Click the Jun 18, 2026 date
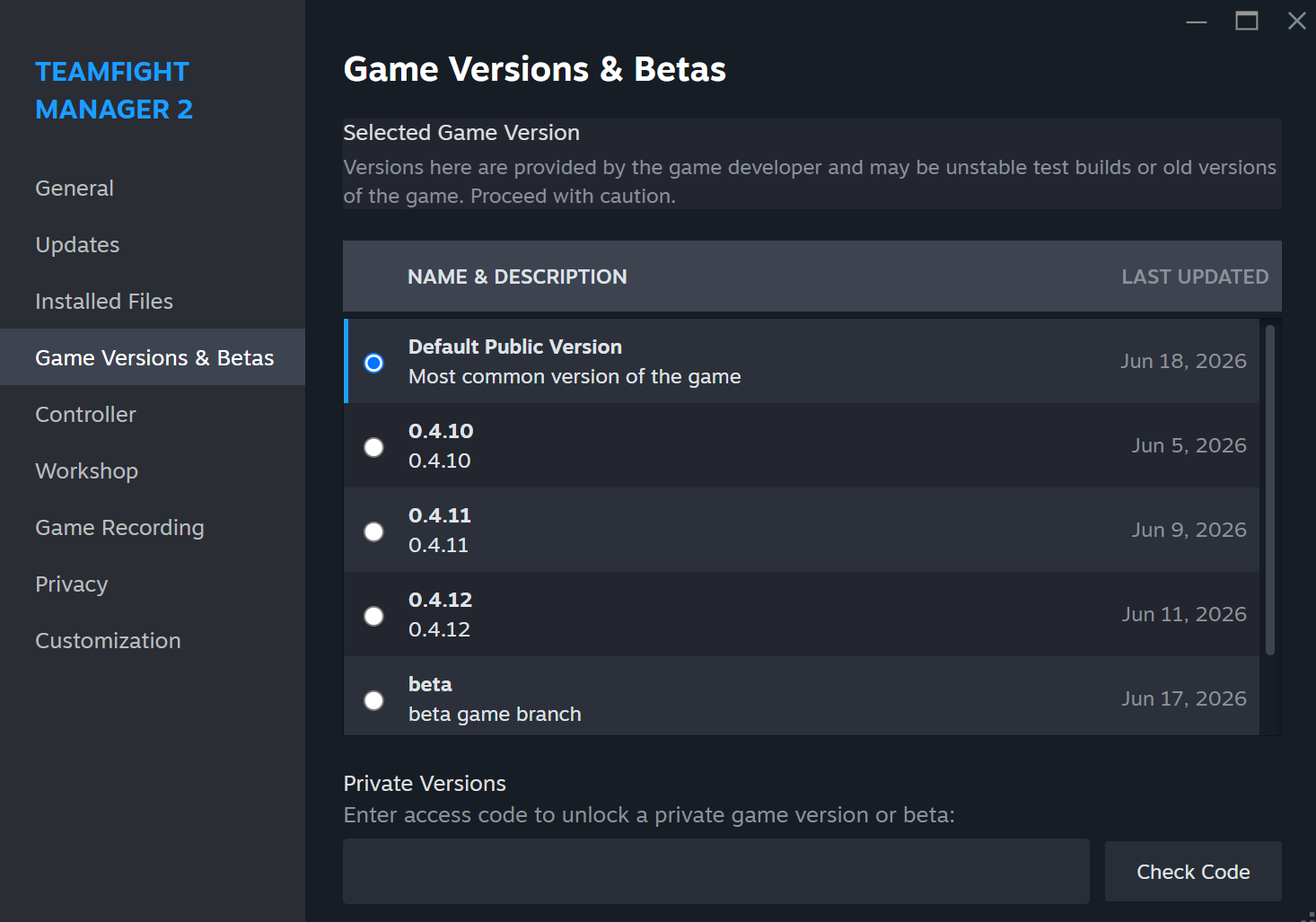The height and width of the screenshot is (922, 1316). pos(1183,361)
